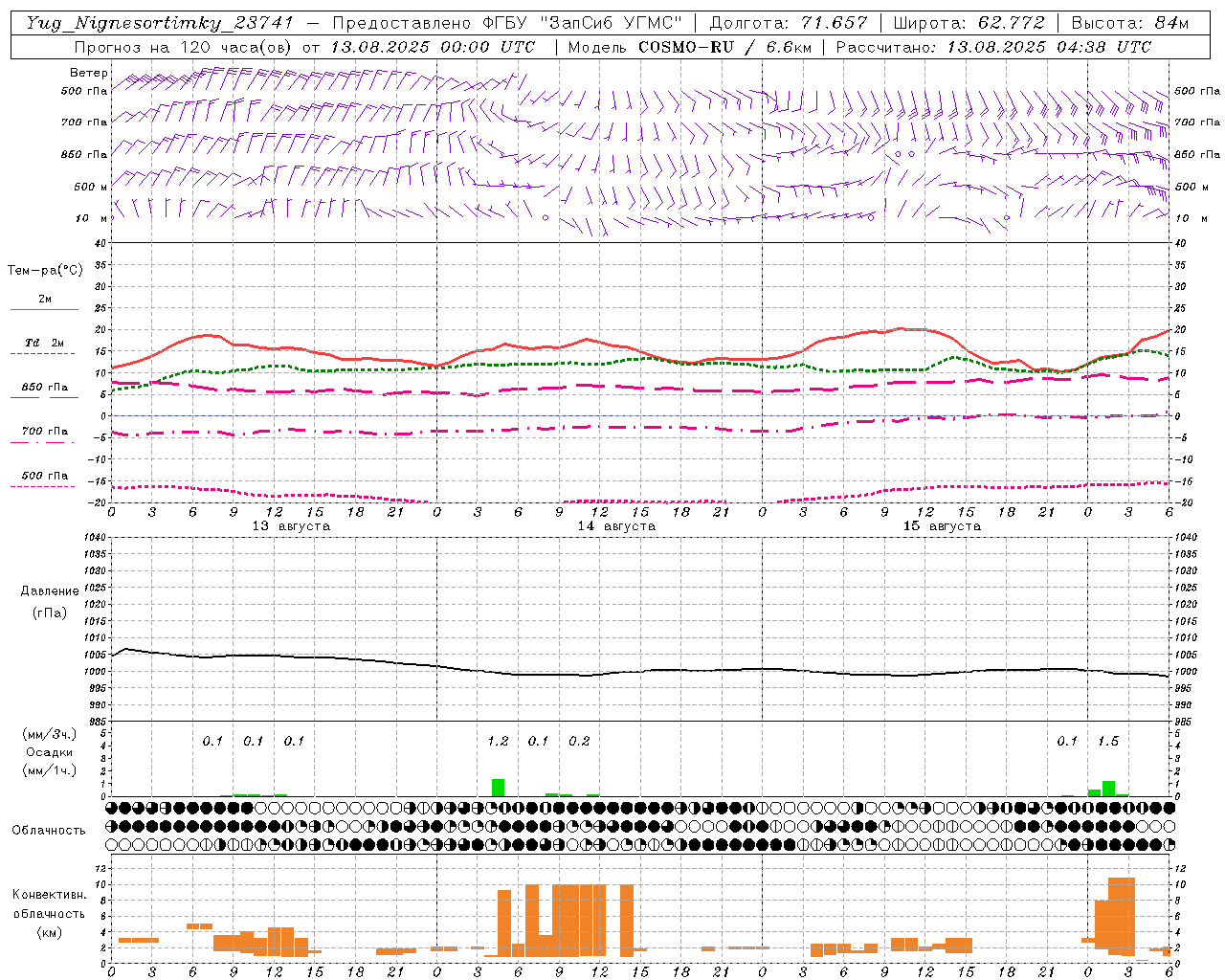Click the Облачность row label
Screen dimensions: 1225x980
tap(49, 830)
